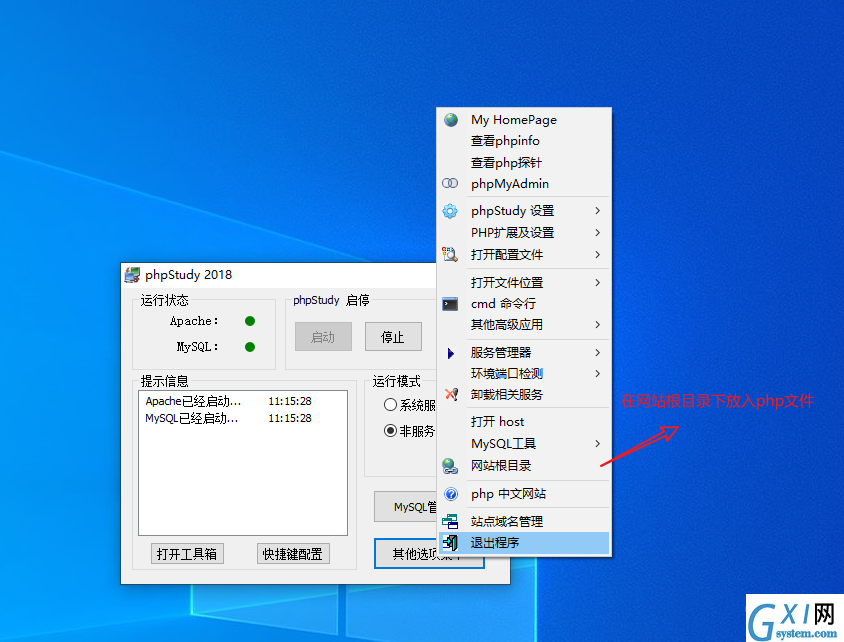
Task: Open My HomePage from the menu
Action: (x=524, y=119)
